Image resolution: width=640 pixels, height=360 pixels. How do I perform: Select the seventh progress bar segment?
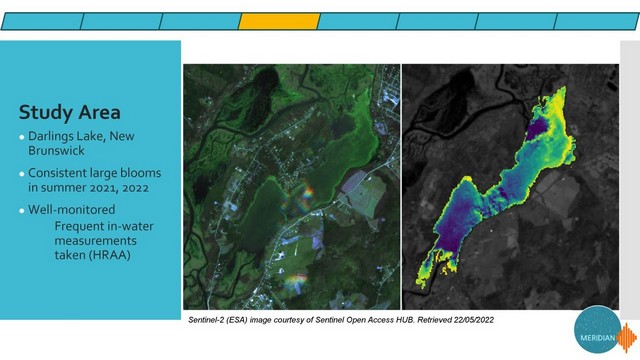tap(516, 21)
